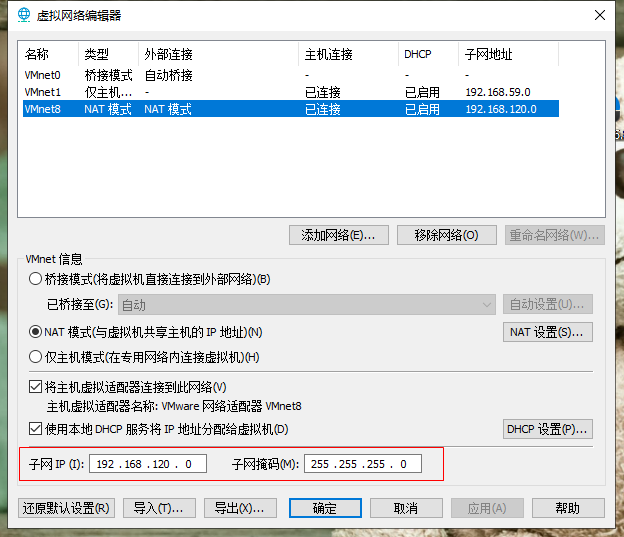
Task: Click the 重命名网络(W)... button
Action: click(x=555, y=235)
